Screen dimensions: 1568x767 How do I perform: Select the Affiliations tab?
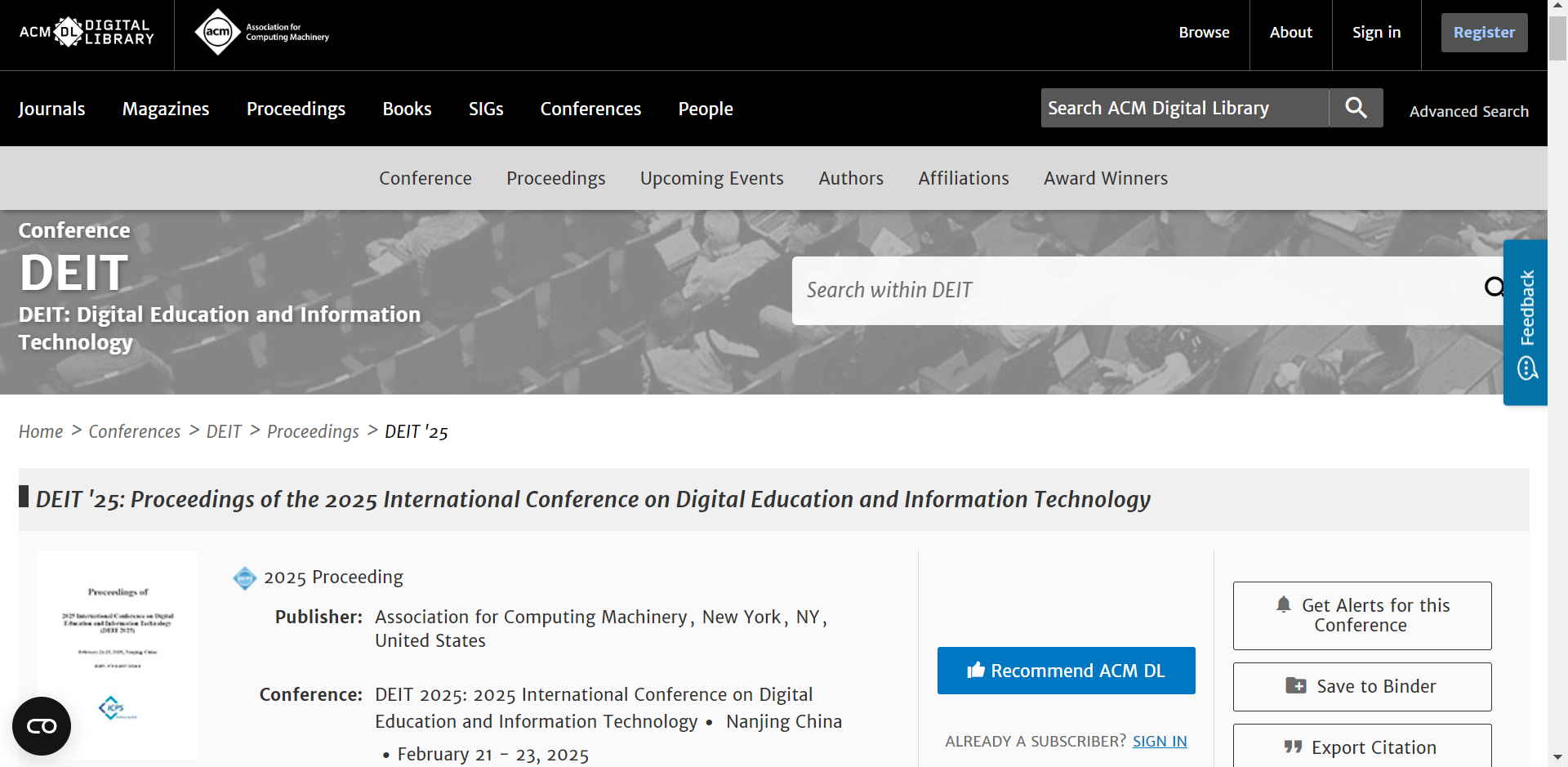[964, 178]
